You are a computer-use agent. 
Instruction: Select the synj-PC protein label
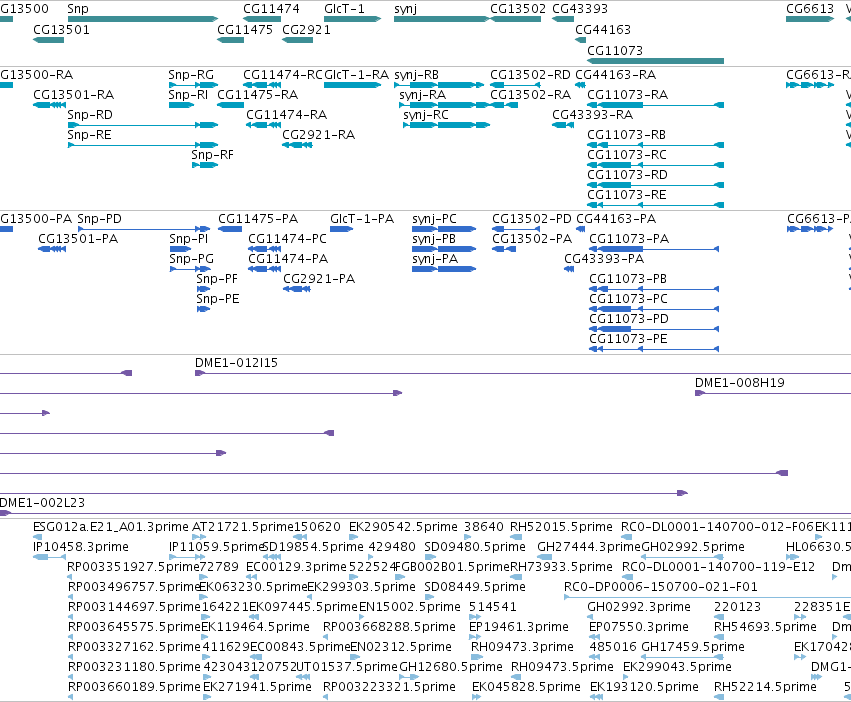point(434,219)
